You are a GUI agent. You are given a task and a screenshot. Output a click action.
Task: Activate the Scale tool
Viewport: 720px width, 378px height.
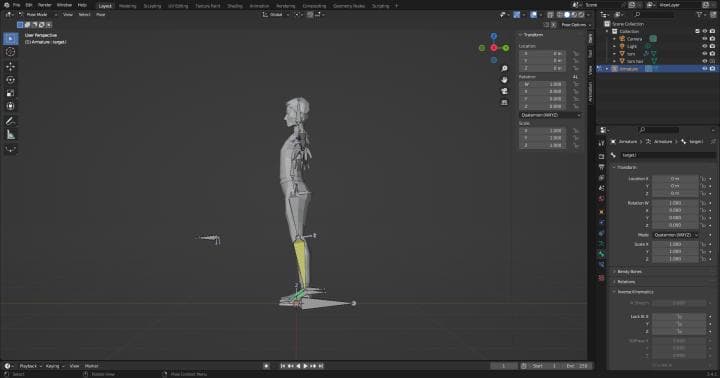pos(10,93)
